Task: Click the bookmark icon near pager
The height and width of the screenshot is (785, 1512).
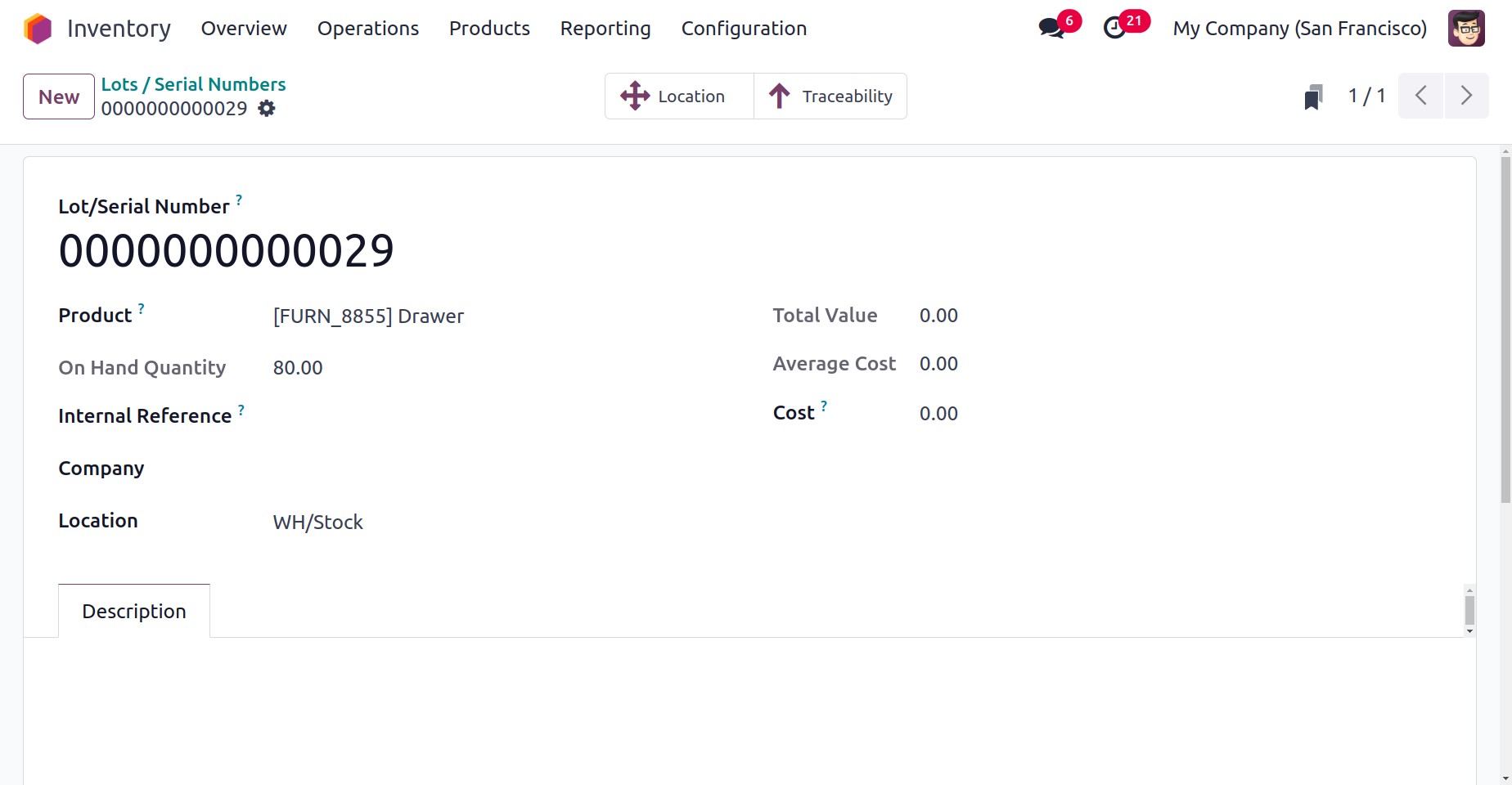Action: [x=1313, y=97]
